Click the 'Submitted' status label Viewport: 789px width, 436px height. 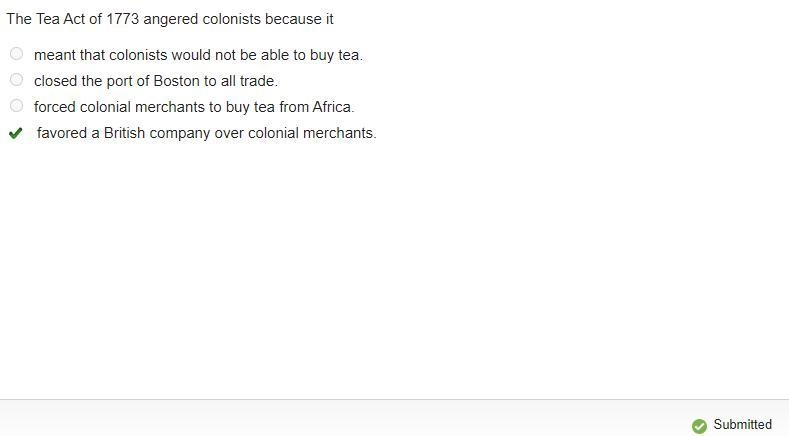coord(742,424)
